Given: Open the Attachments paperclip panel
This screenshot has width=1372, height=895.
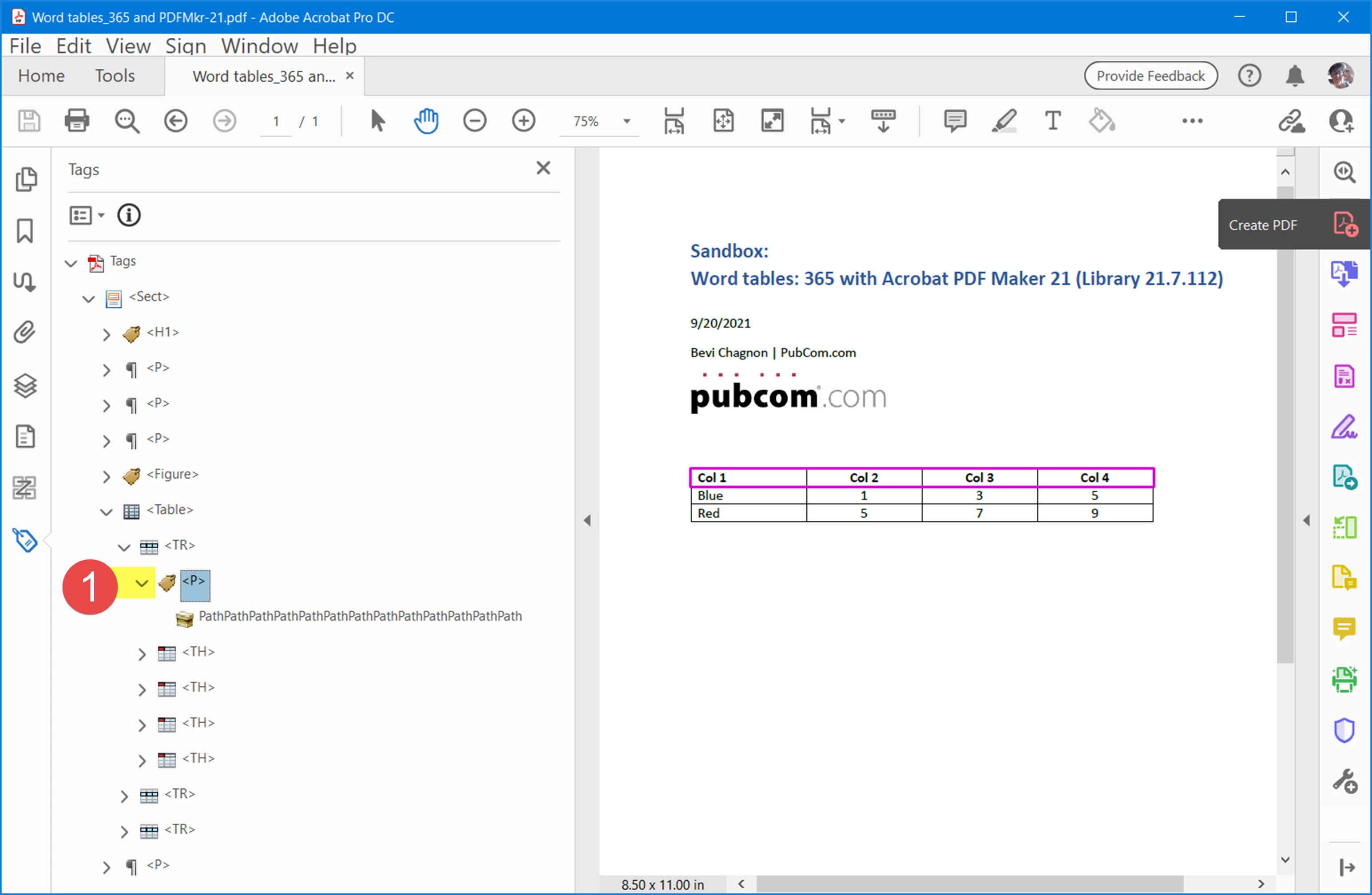Looking at the screenshot, I should pyautogui.click(x=25, y=333).
